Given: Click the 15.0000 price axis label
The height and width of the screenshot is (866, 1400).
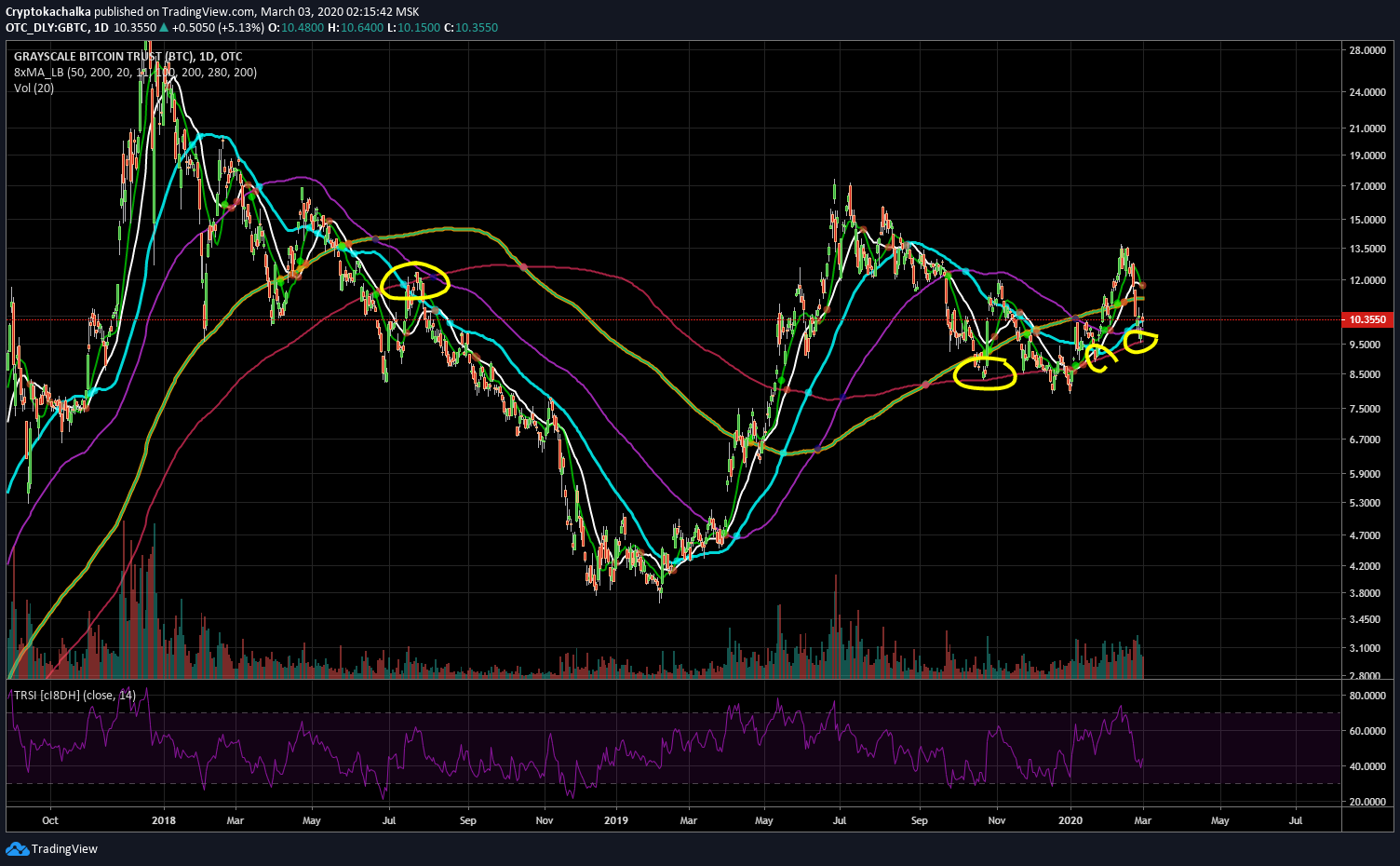Looking at the screenshot, I should point(1367,220).
